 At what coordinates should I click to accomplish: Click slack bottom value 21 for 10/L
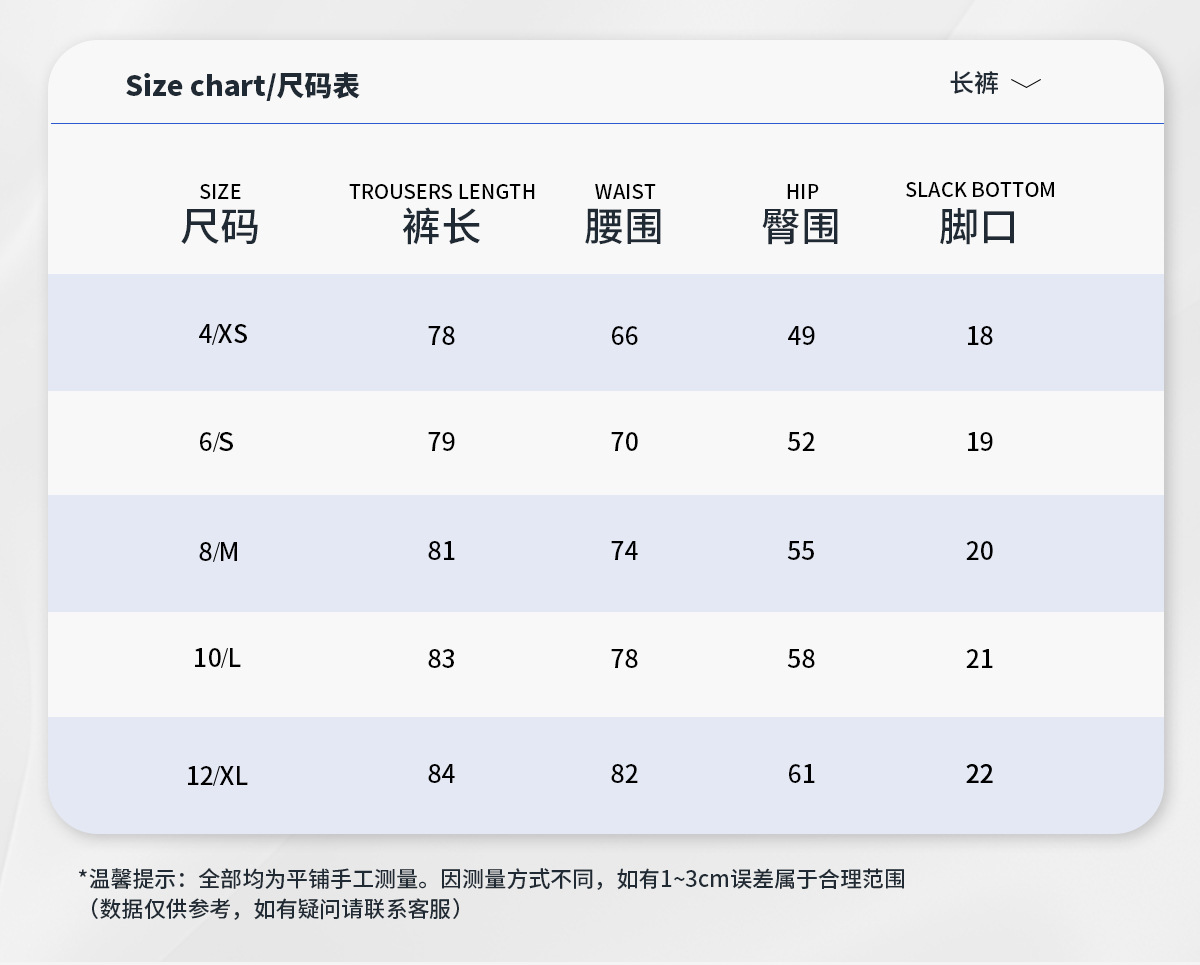(x=980, y=659)
